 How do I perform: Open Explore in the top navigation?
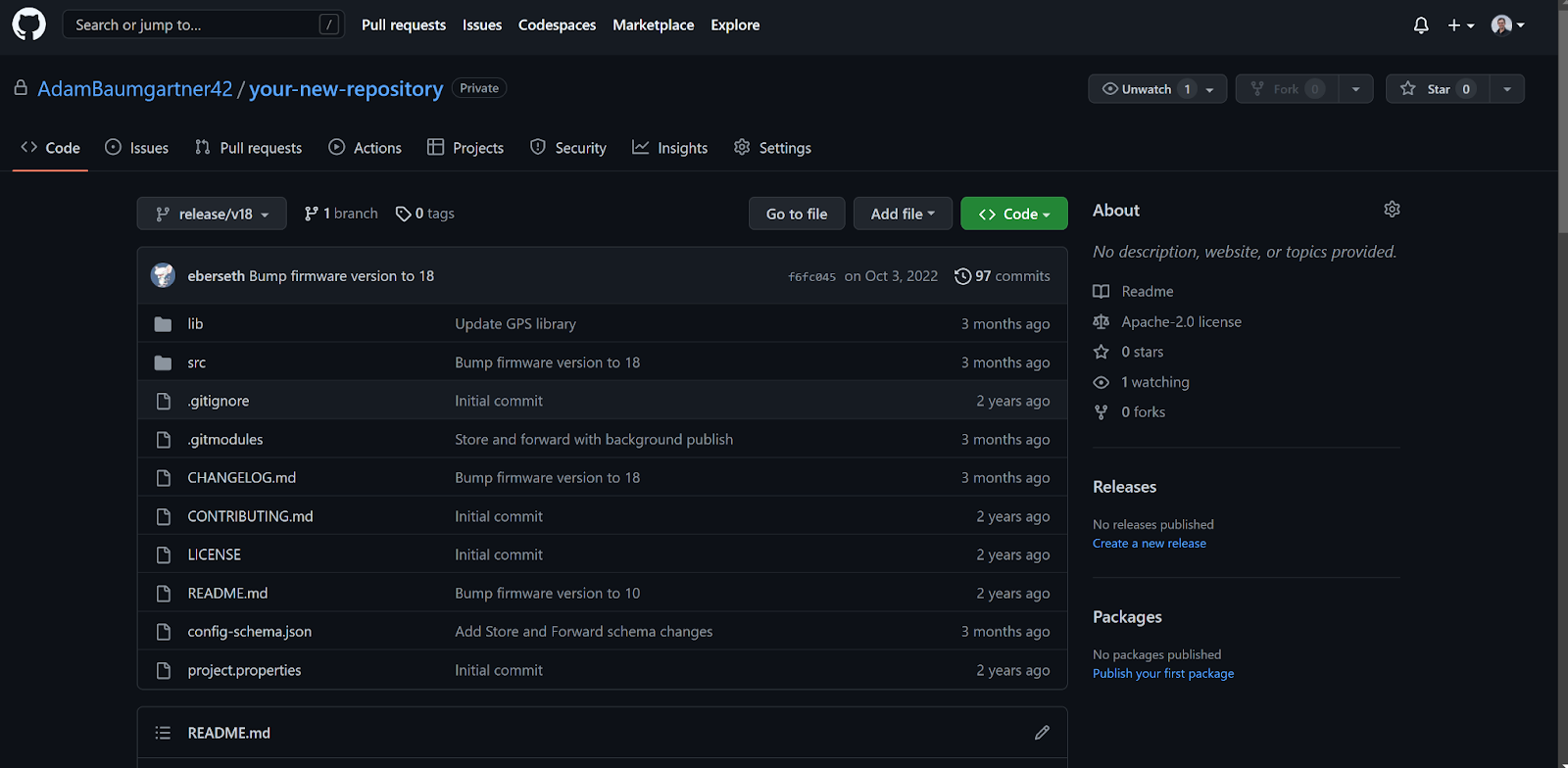click(x=735, y=25)
